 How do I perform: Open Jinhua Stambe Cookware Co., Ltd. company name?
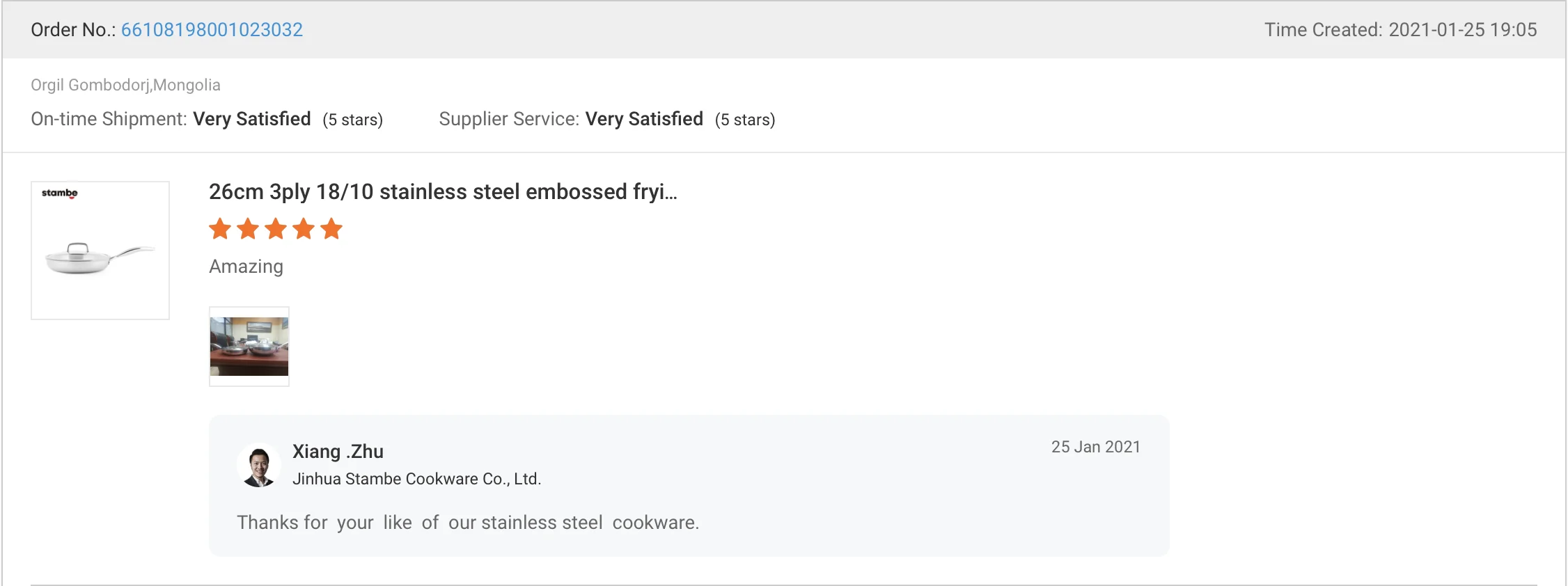click(x=416, y=479)
